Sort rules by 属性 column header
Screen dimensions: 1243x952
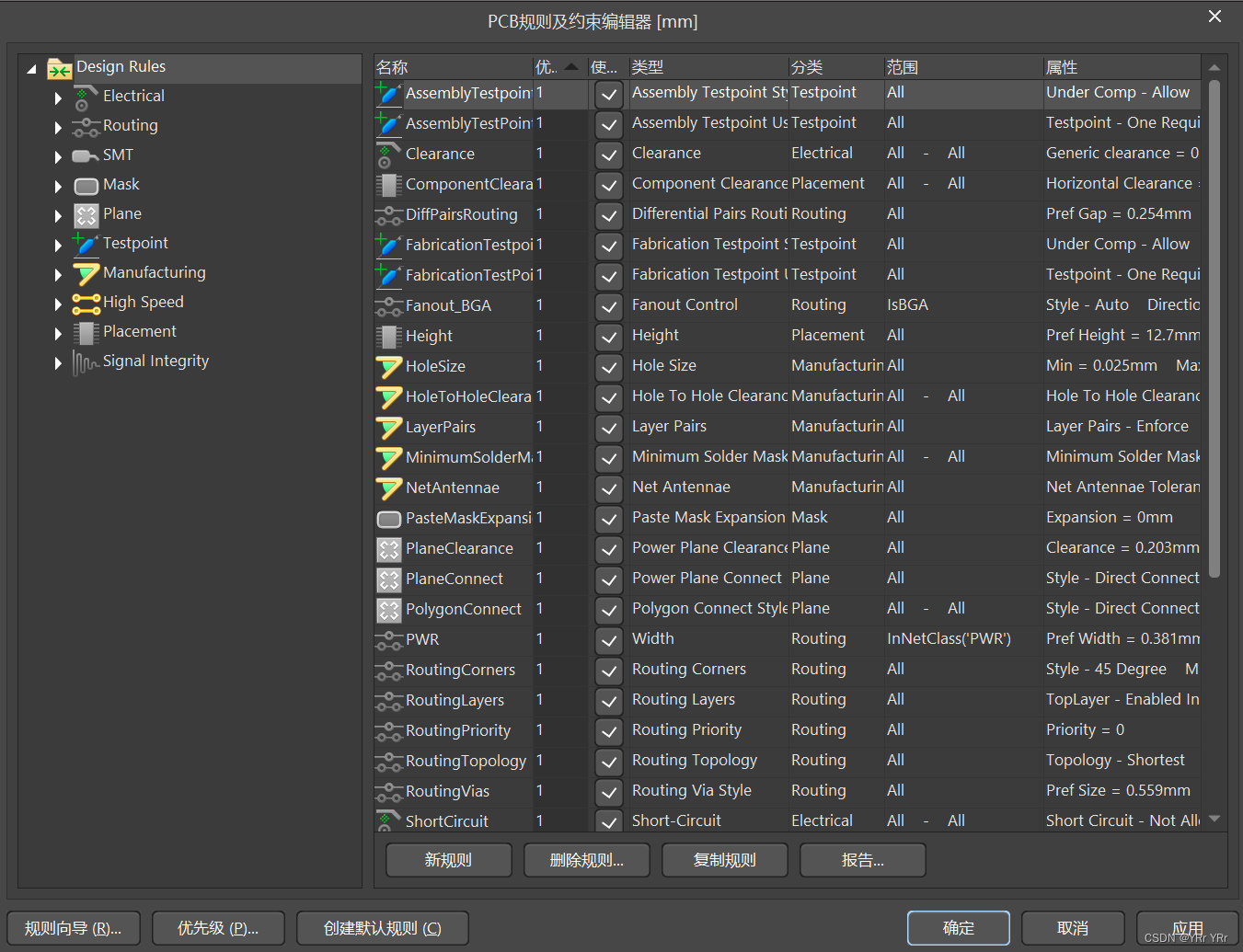1122,67
